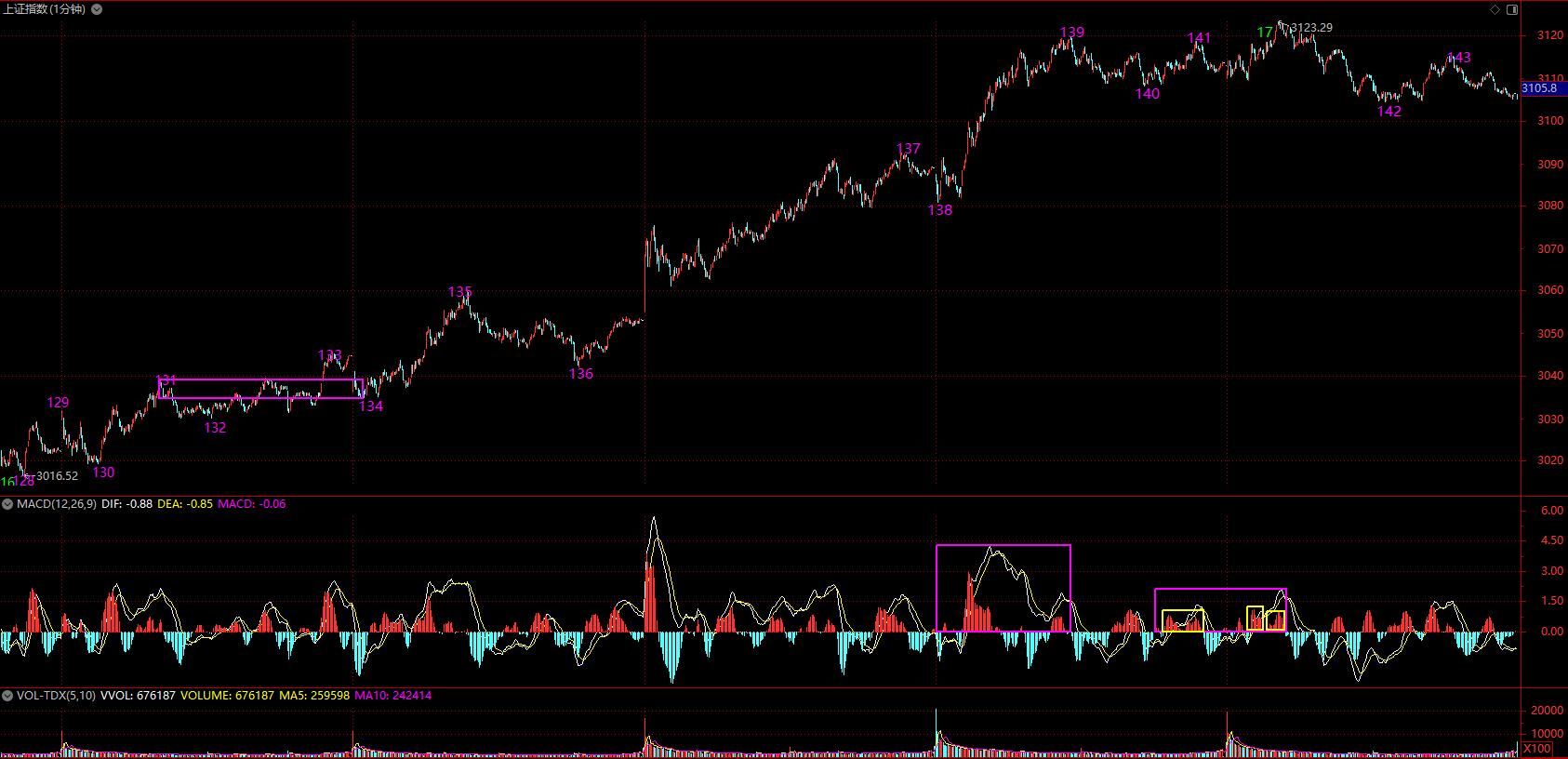Image resolution: width=1568 pixels, height=759 pixels.
Task: Click the MACD(12,26,9) indicator name
Action: pos(57,504)
